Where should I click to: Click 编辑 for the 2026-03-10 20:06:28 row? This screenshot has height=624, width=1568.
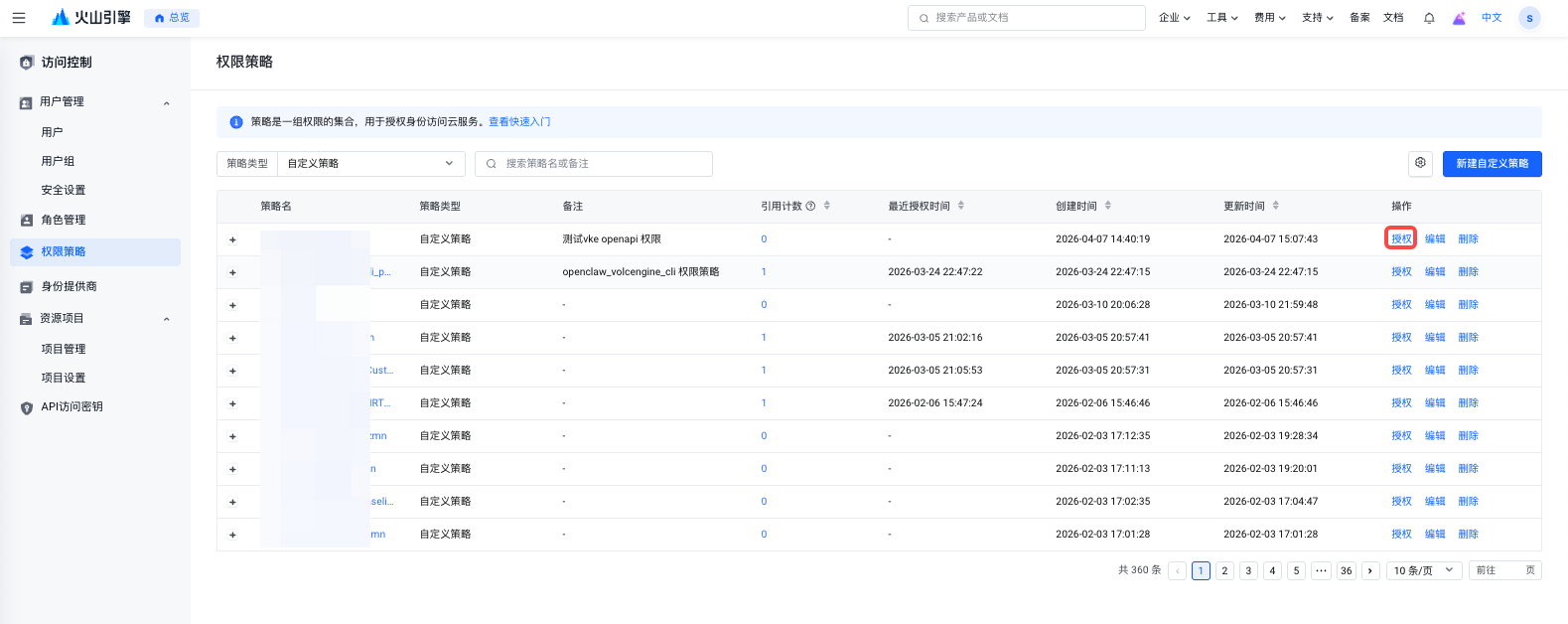(x=1435, y=305)
